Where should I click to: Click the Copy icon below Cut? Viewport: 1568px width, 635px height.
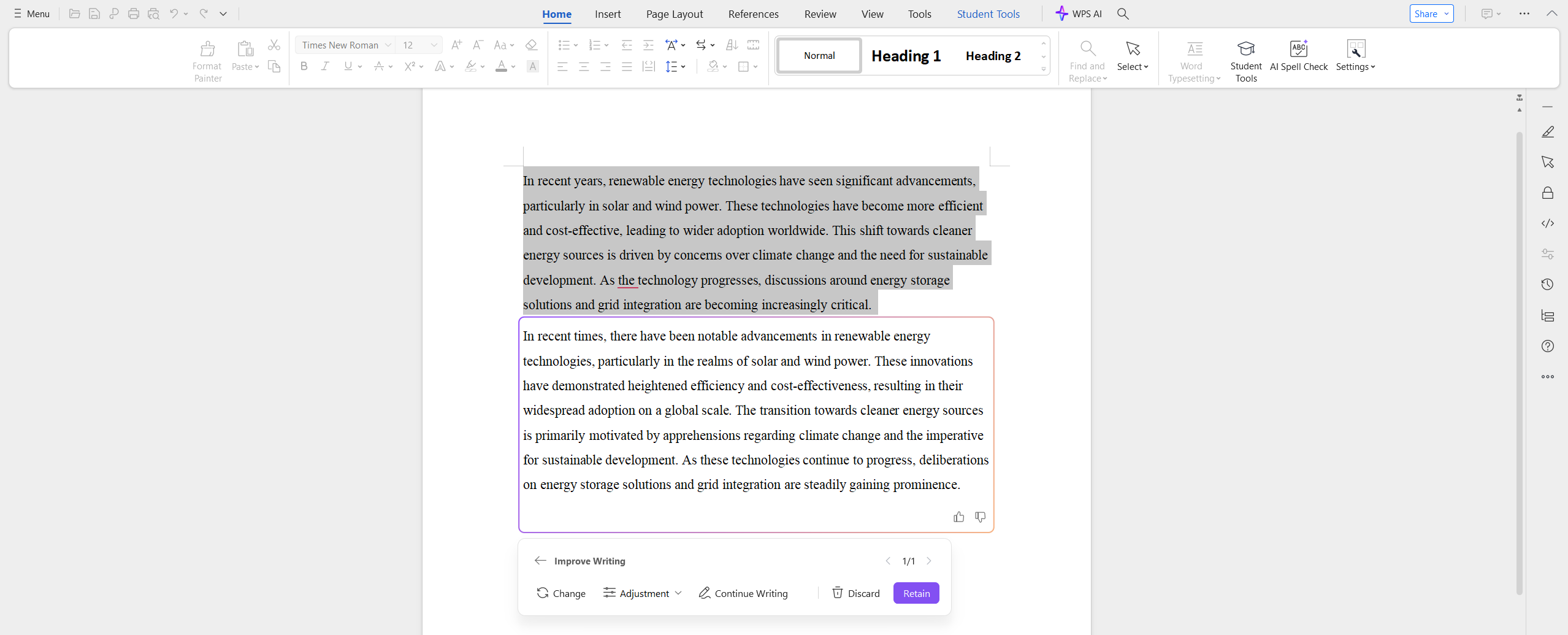[x=274, y=66]
